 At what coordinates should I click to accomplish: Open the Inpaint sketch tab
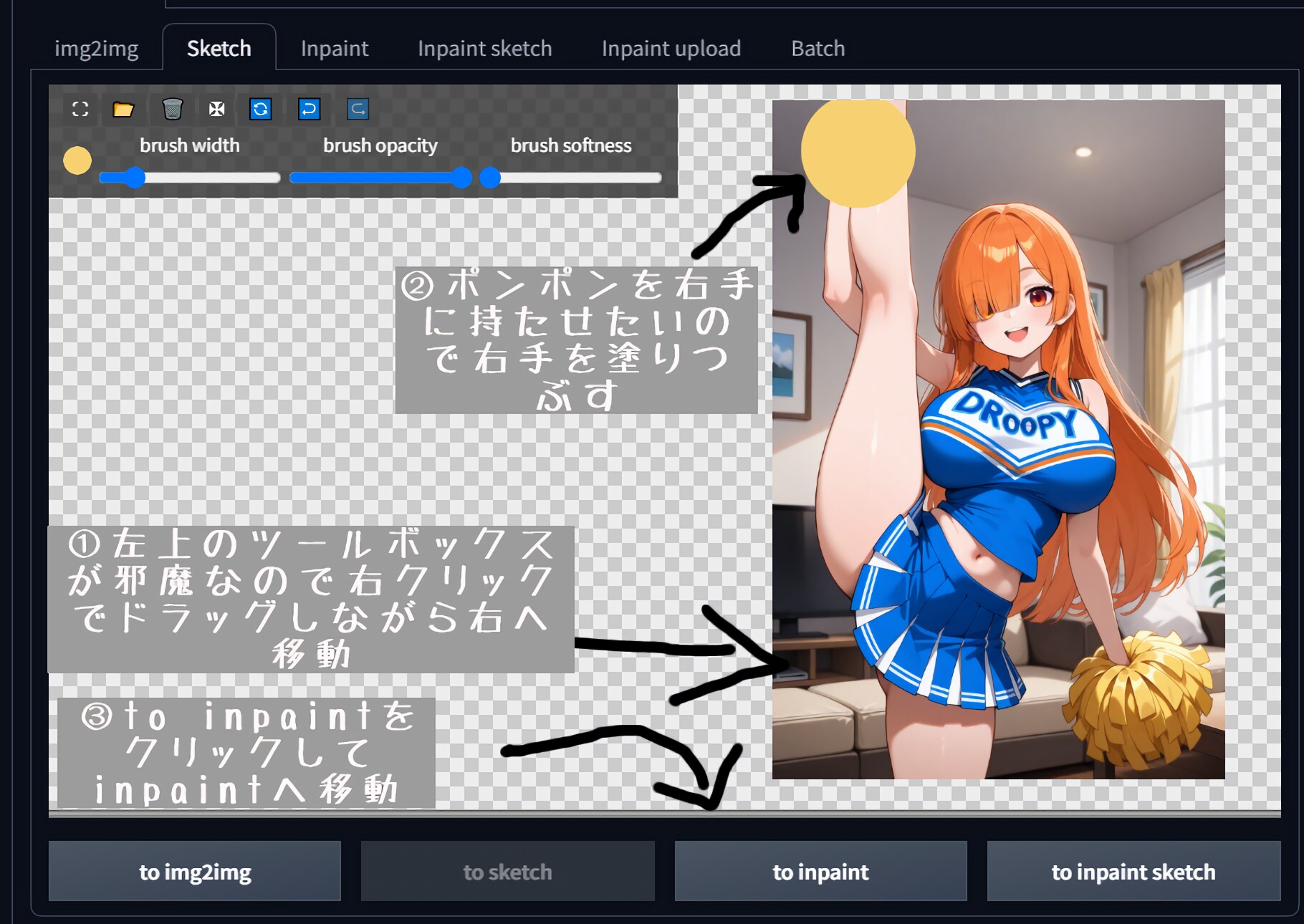point(485,49)
